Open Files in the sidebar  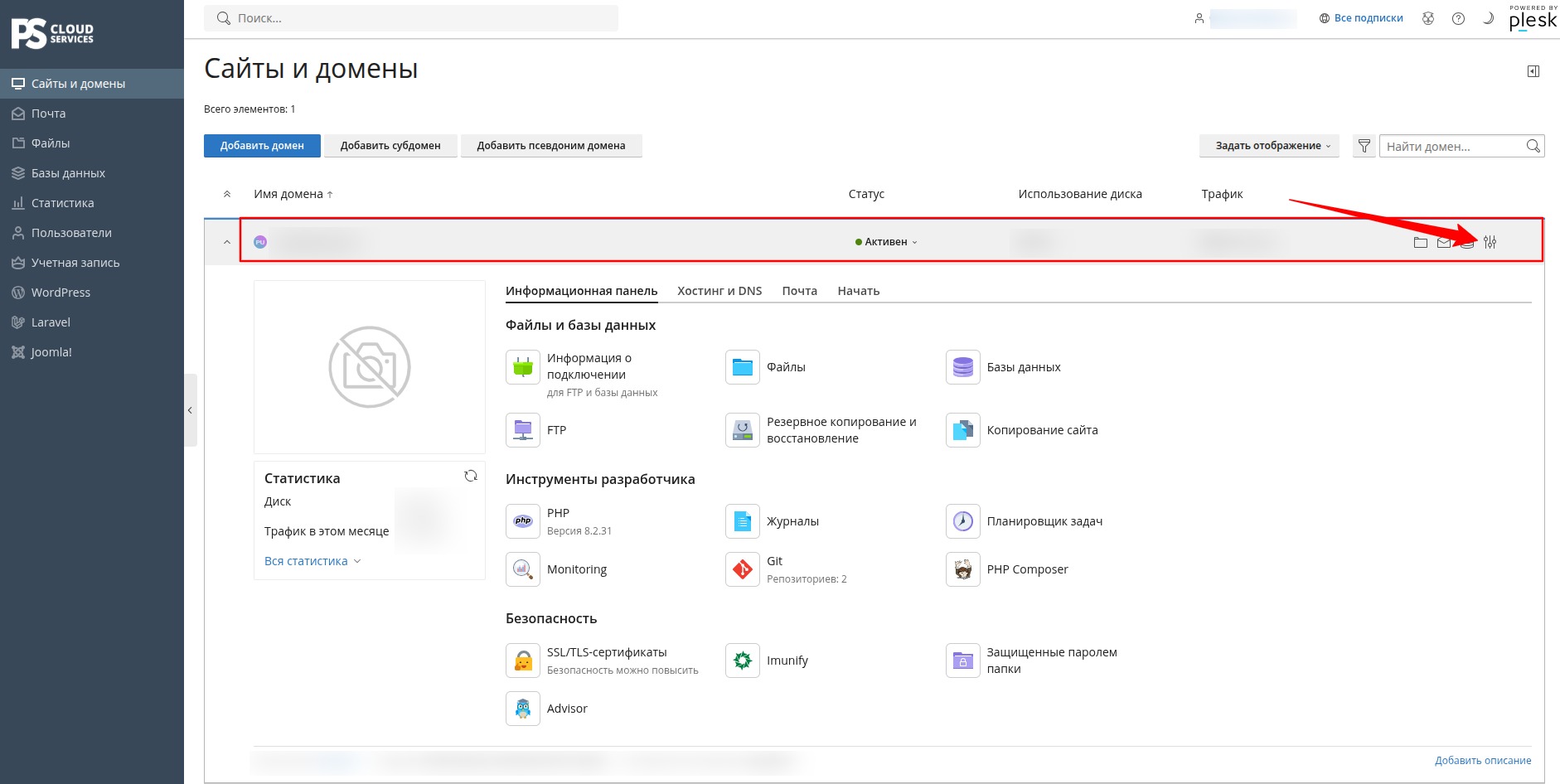point(92,143)
